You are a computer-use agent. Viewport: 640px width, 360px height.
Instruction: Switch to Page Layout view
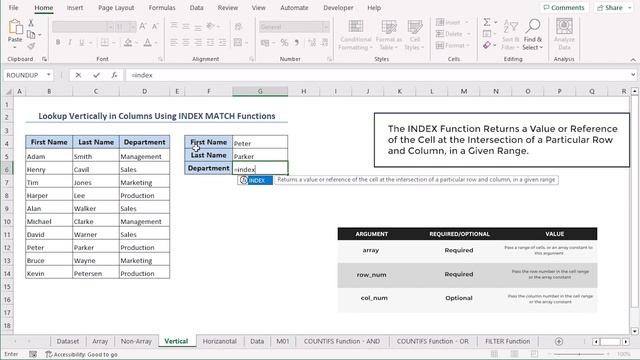pos(514,354)
